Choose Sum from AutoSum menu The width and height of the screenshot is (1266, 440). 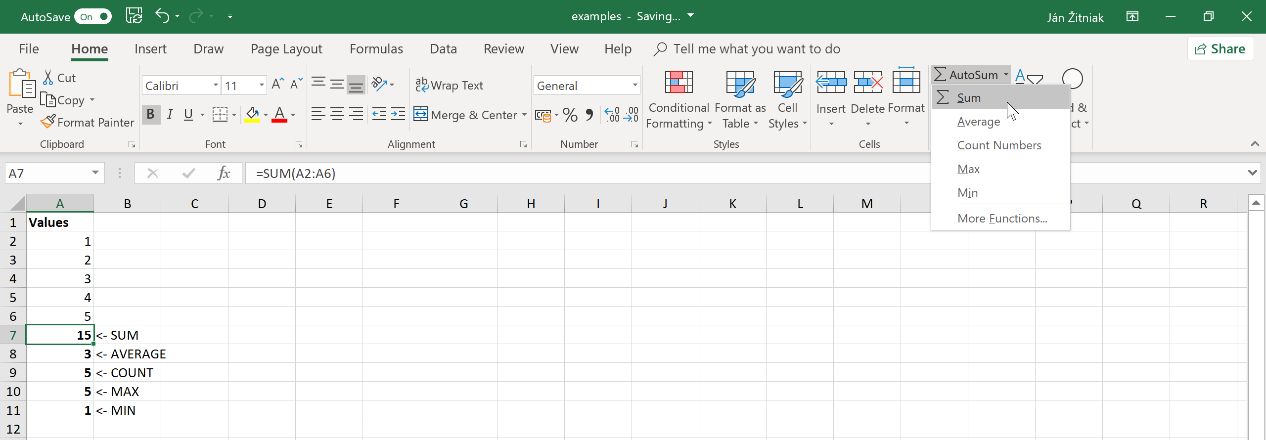pyautogui.click(x=1000, y=98)
